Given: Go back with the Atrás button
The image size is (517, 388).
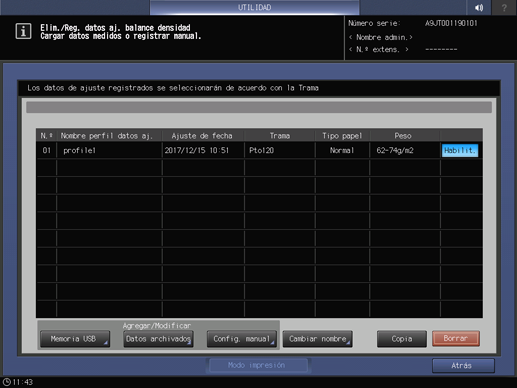Looking at the screenshot, I should (x=463, y=366).
